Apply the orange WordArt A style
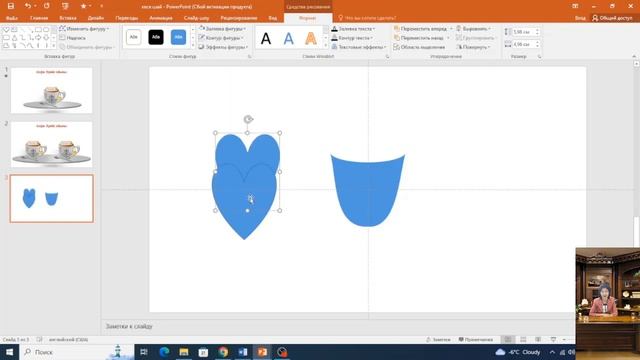Viewport: 640px width, 360px height. tap(311, 39)
